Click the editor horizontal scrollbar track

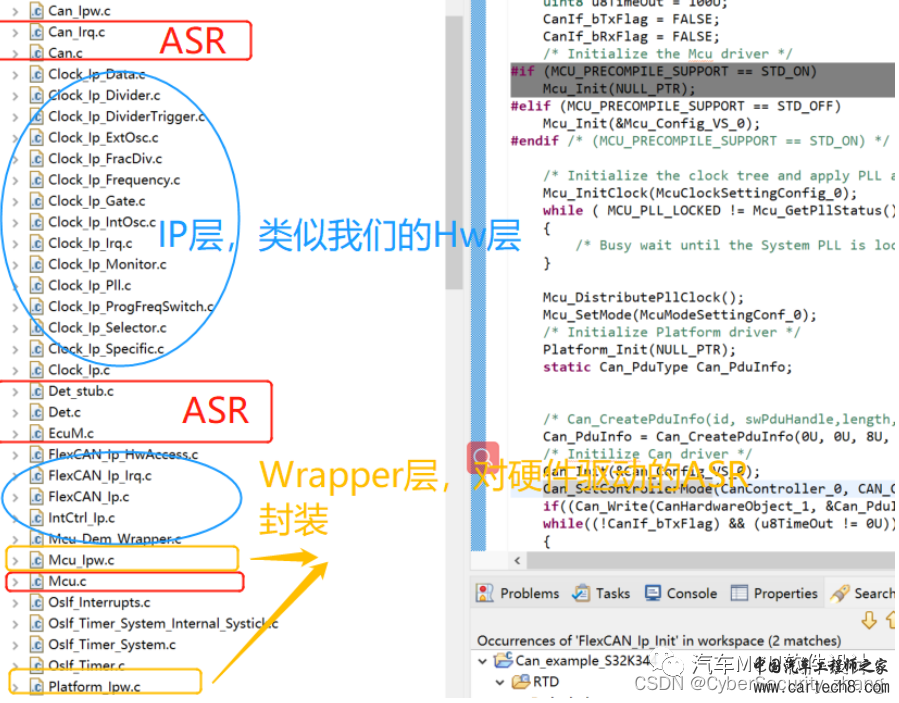pos(711,560)
